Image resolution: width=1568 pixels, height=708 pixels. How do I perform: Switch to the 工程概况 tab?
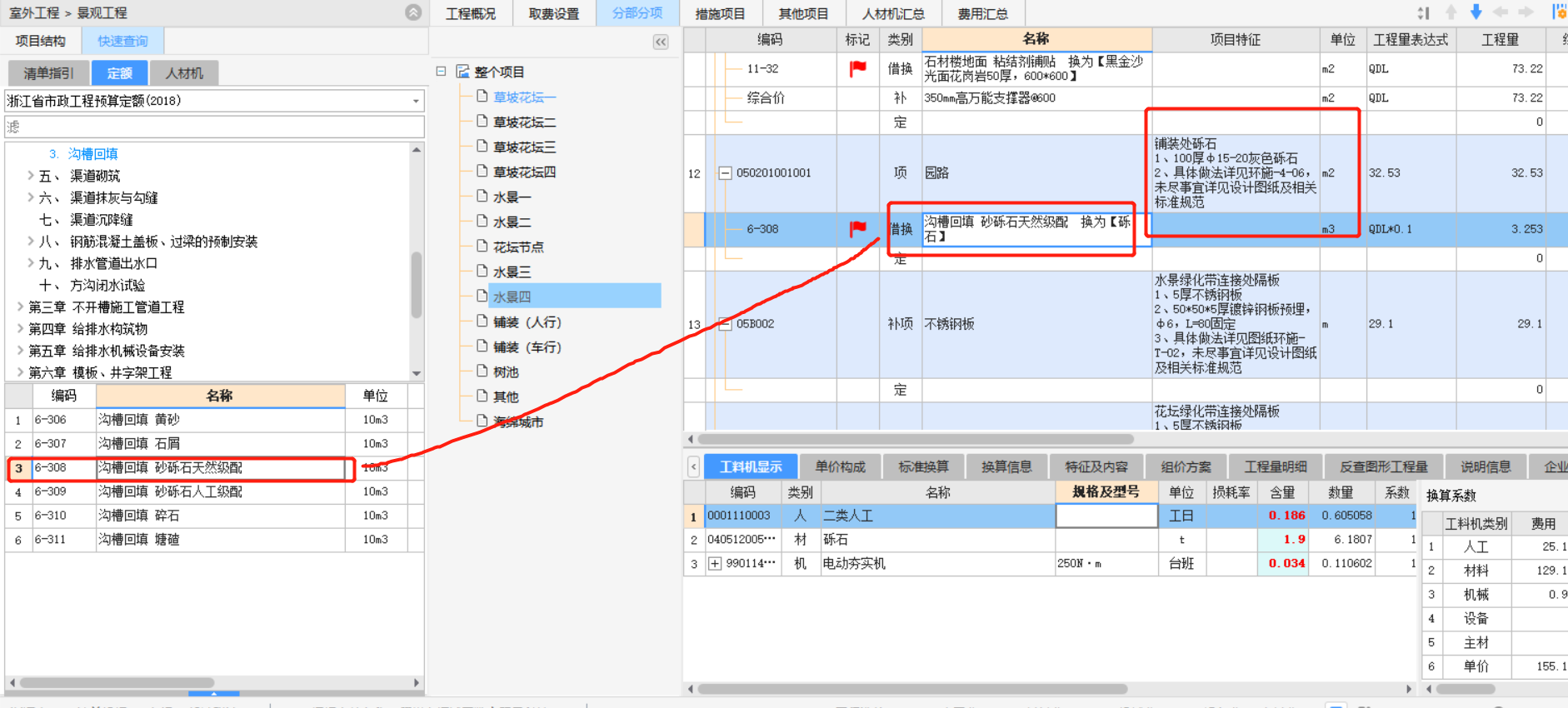[x=471, y=13]
